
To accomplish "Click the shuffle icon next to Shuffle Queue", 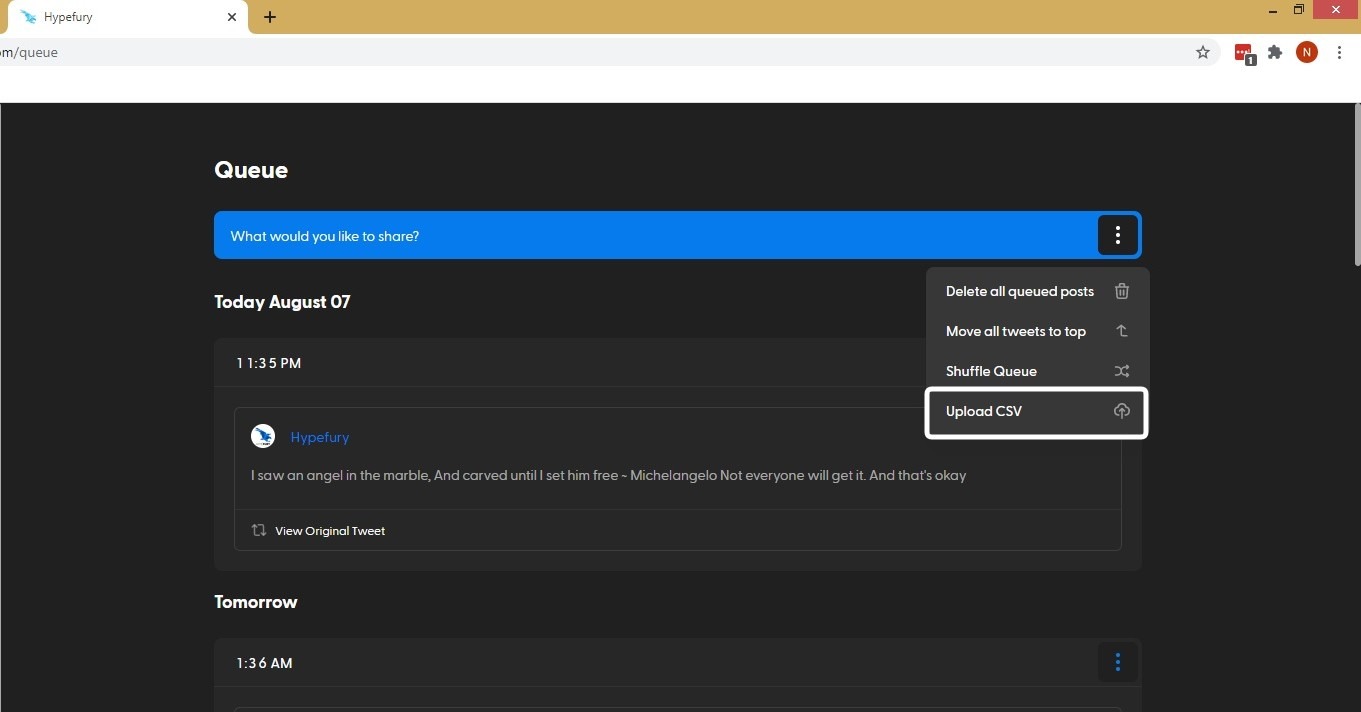I will tap(1121, 371).
